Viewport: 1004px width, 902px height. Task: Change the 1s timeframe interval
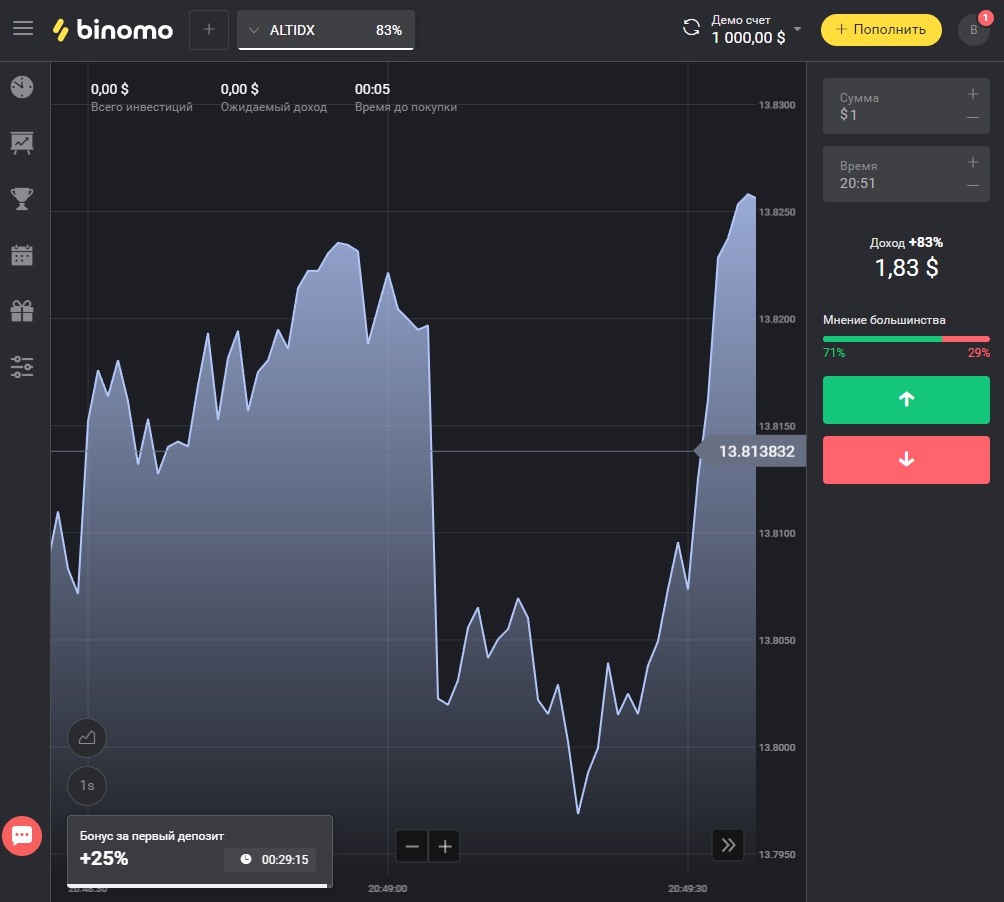point(87,786)
